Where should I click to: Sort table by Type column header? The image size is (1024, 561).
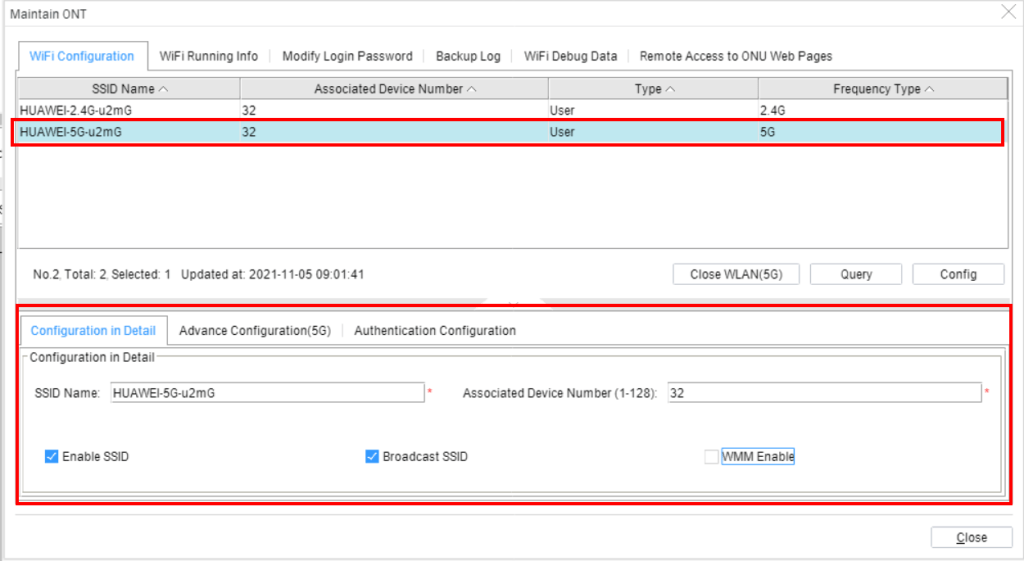coord(654,89)
